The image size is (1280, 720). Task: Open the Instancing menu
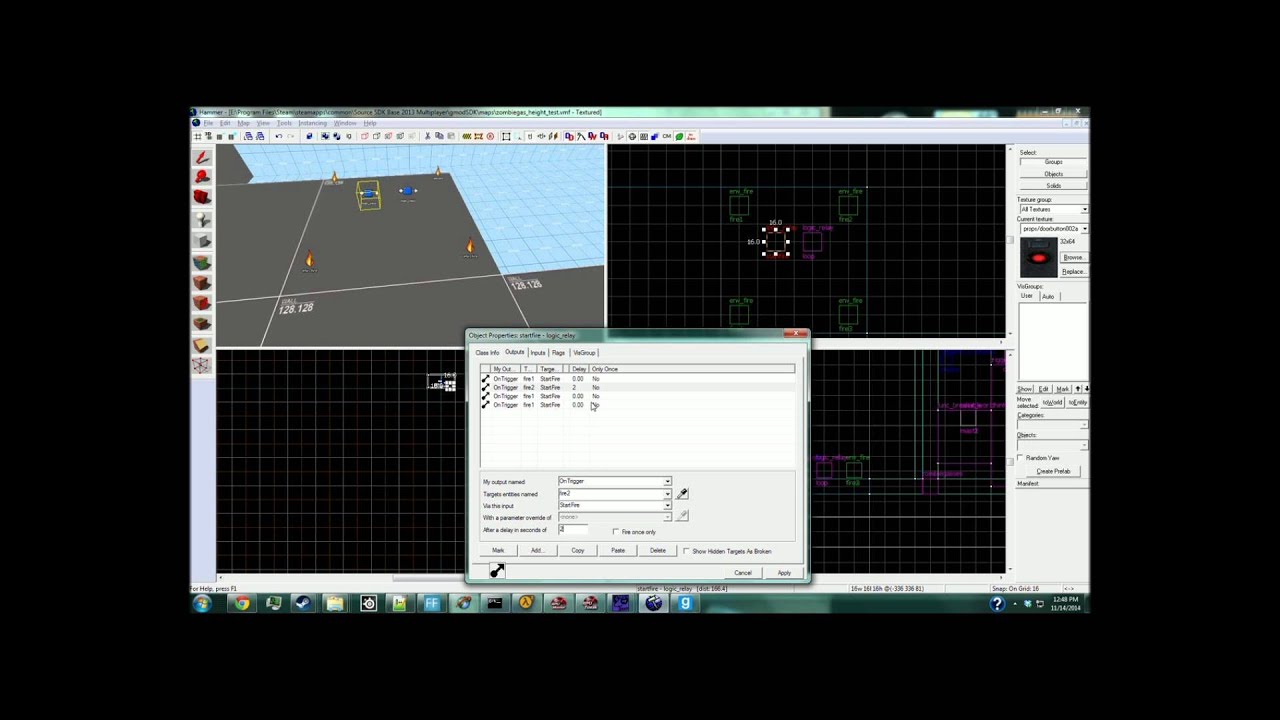(x=312, y=123)
